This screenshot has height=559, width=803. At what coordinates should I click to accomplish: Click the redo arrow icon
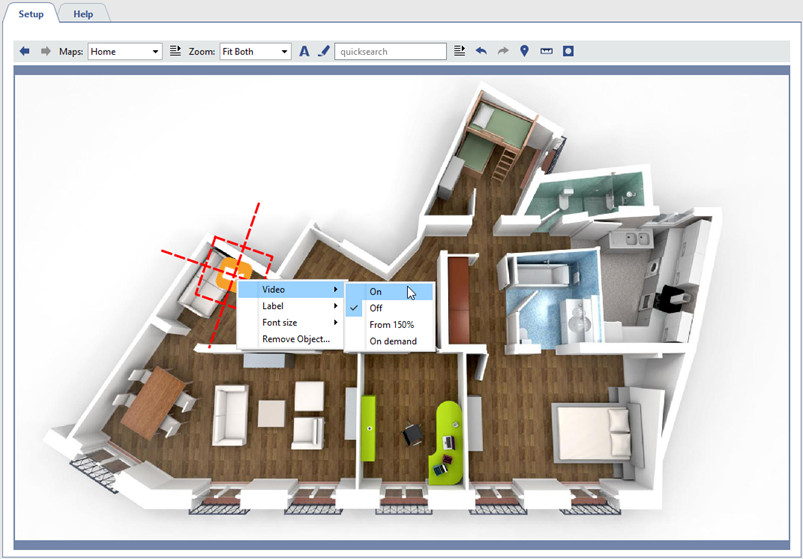(x=503, y=51)
